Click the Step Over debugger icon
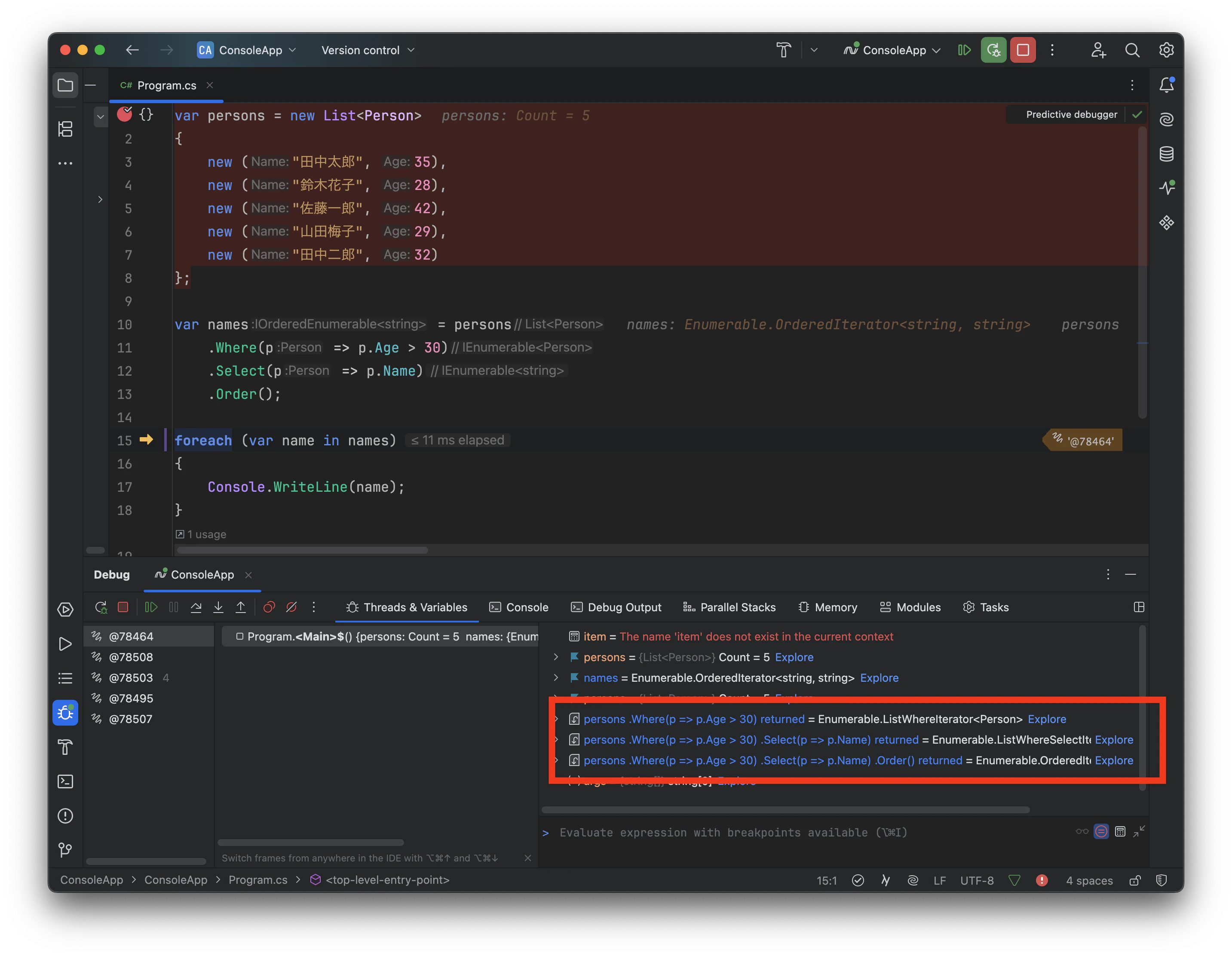The width and height of the screenshot is (1232, 956). [196, 607]
